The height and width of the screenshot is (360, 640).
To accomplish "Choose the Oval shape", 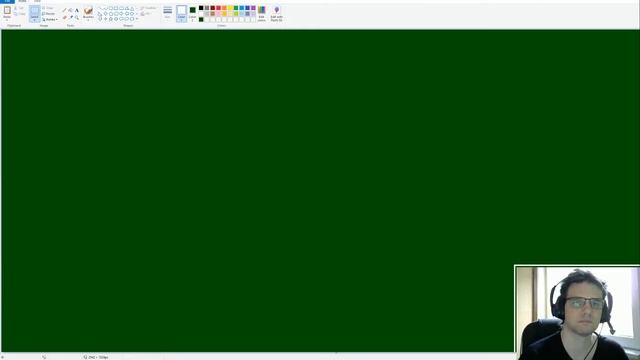I will 111,8.
